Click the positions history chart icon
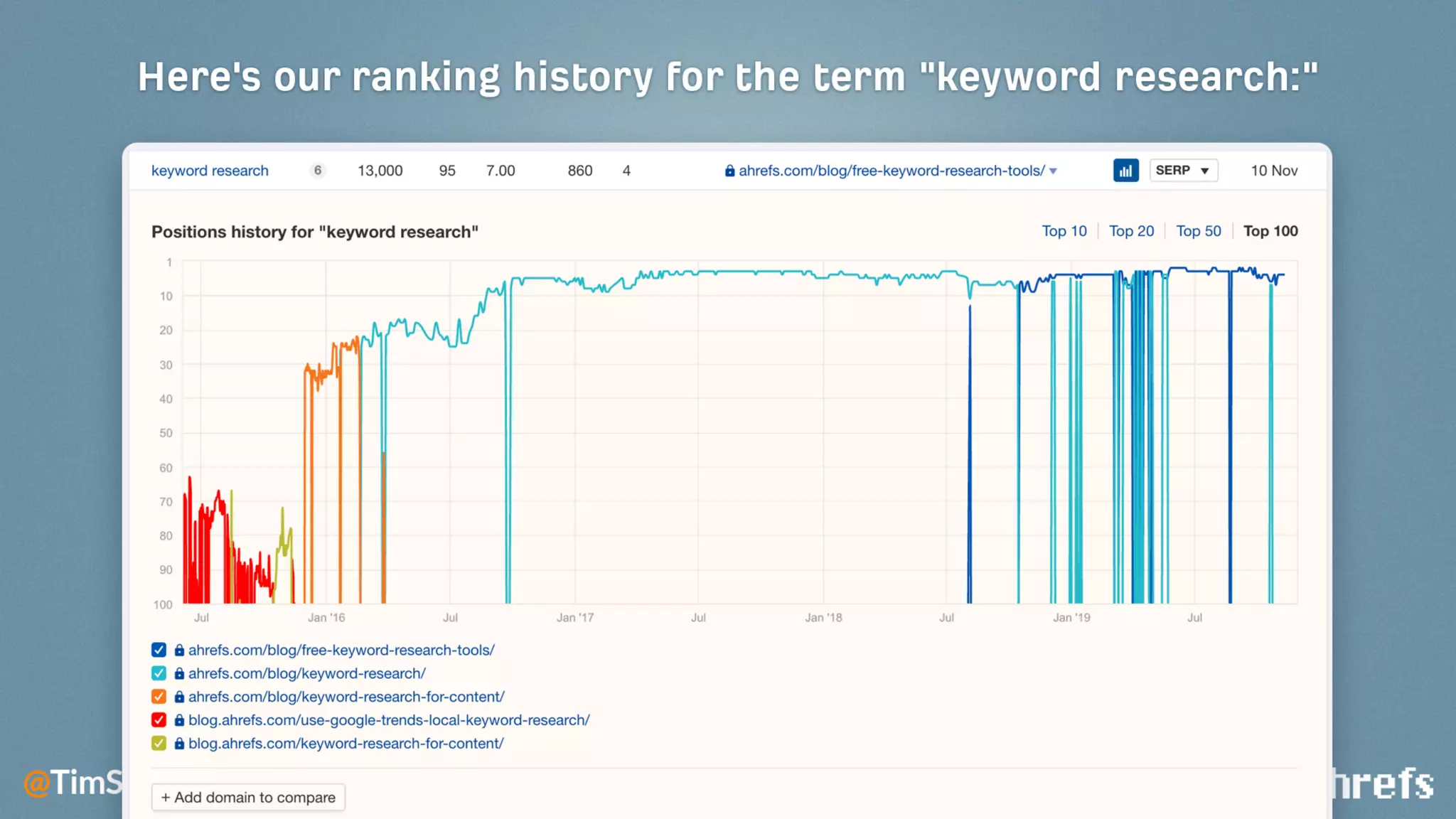Viewport: 1456px width, 819px height. (x=1125, y=171)
